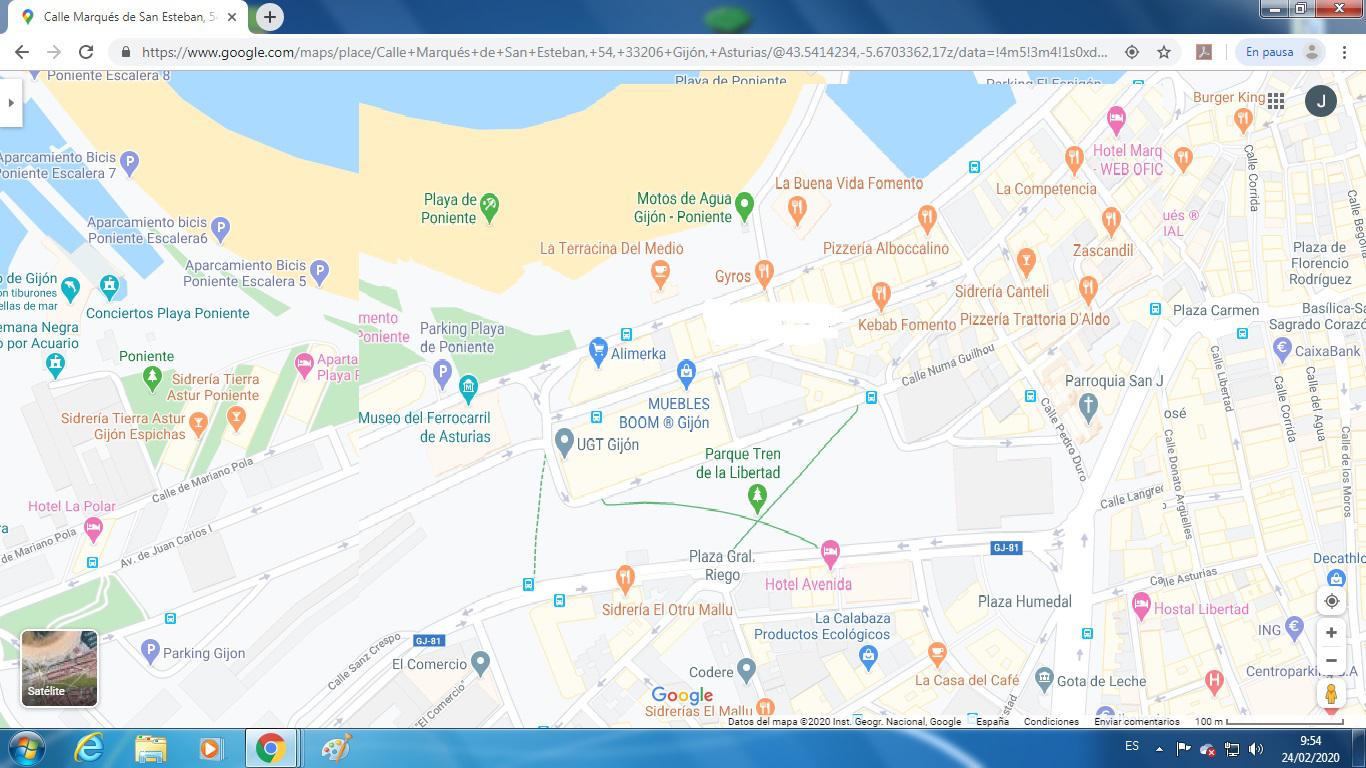Open Paint from the taskbar

(x=337, y=748)
